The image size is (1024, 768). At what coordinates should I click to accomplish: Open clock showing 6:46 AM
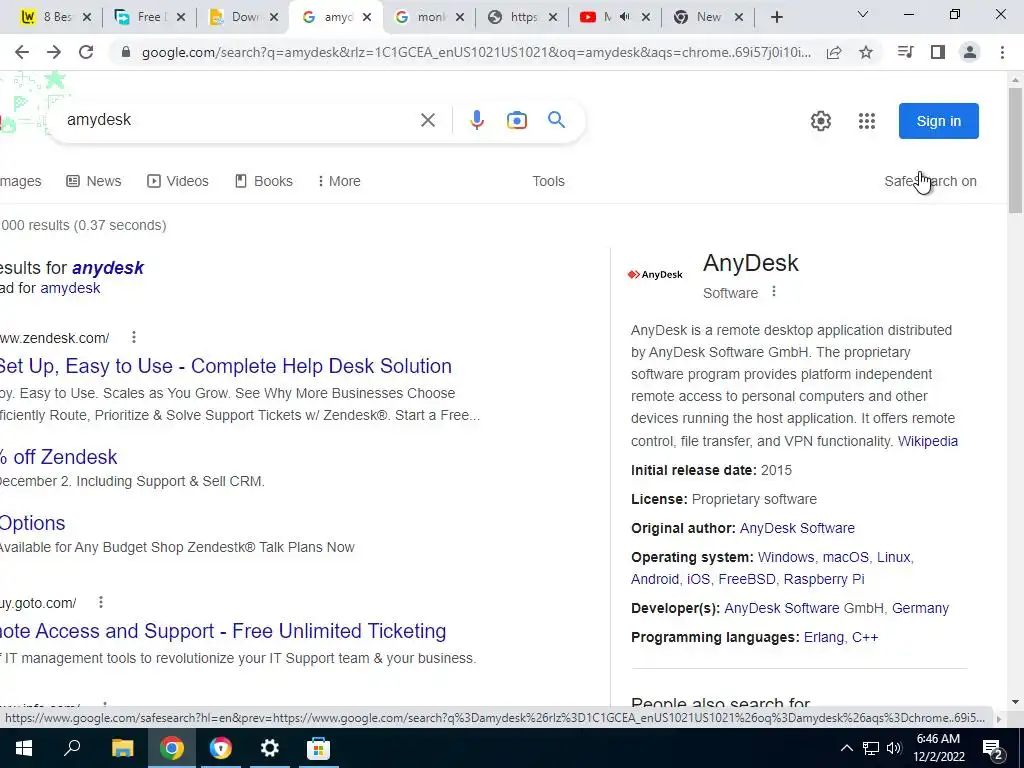tap(938, 748)
